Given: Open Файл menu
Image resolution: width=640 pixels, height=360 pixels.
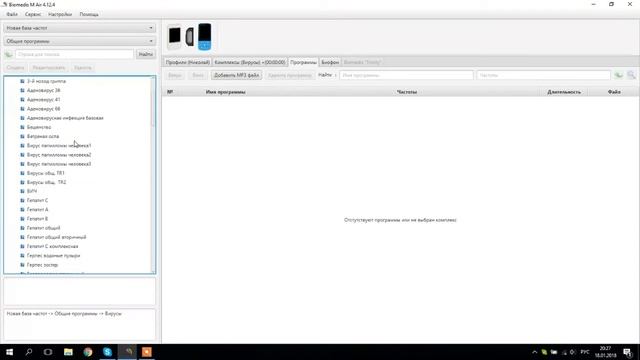Looking at the screenshot, I should click(x=12, y=14).
